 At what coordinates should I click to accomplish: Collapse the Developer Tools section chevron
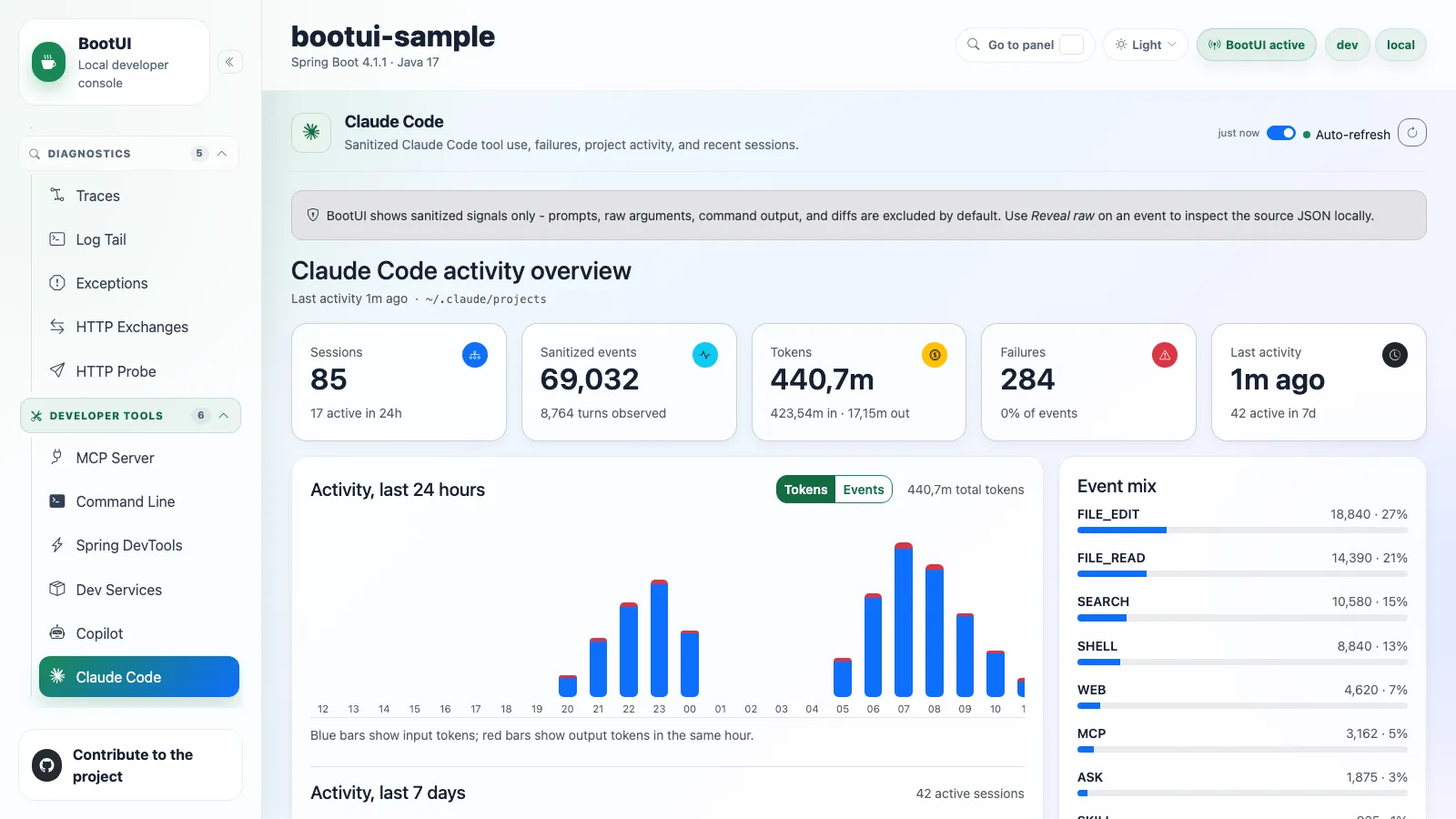(x=224, y=416)
